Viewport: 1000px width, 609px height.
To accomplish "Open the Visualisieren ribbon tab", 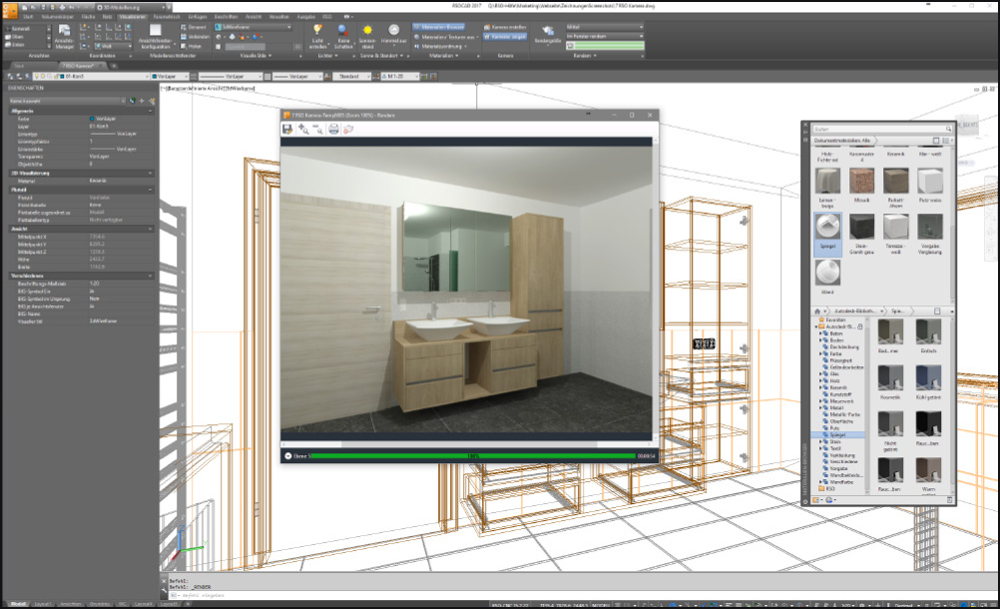I will [x=132, y=17].
